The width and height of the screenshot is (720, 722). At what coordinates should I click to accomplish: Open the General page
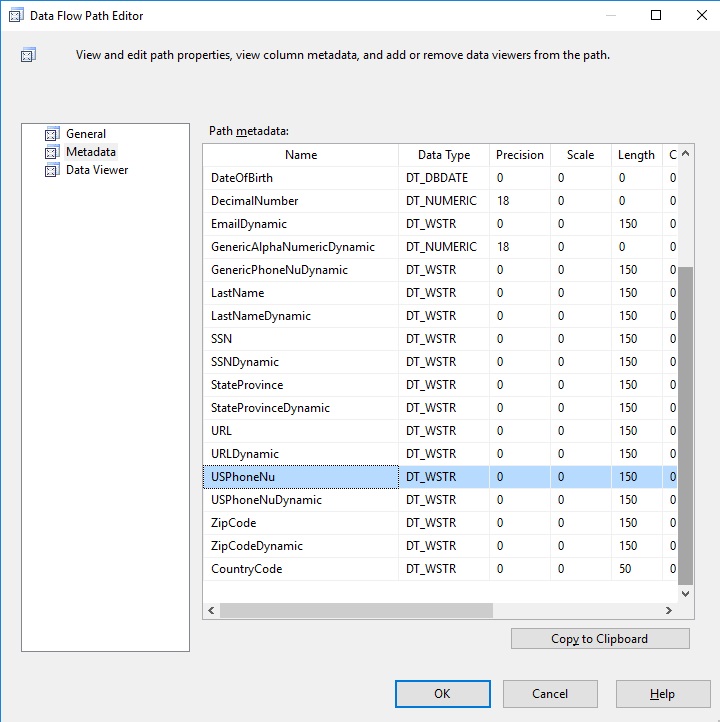point(86,134)
